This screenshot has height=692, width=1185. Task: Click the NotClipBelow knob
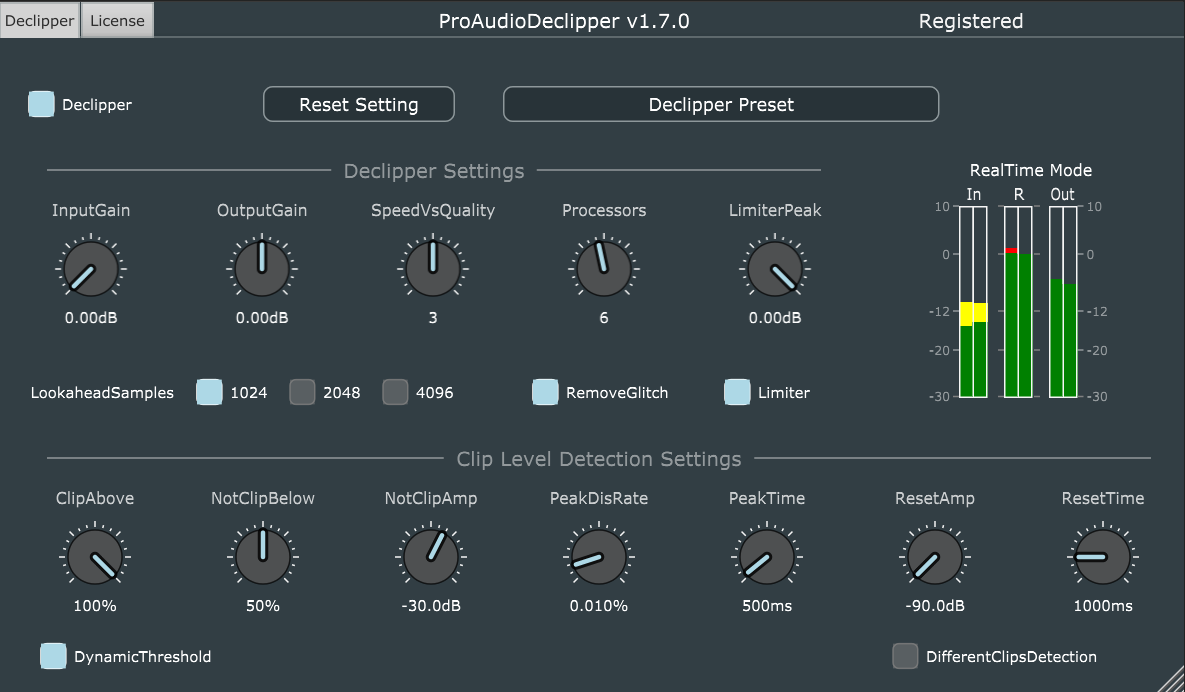click(263, 557)
